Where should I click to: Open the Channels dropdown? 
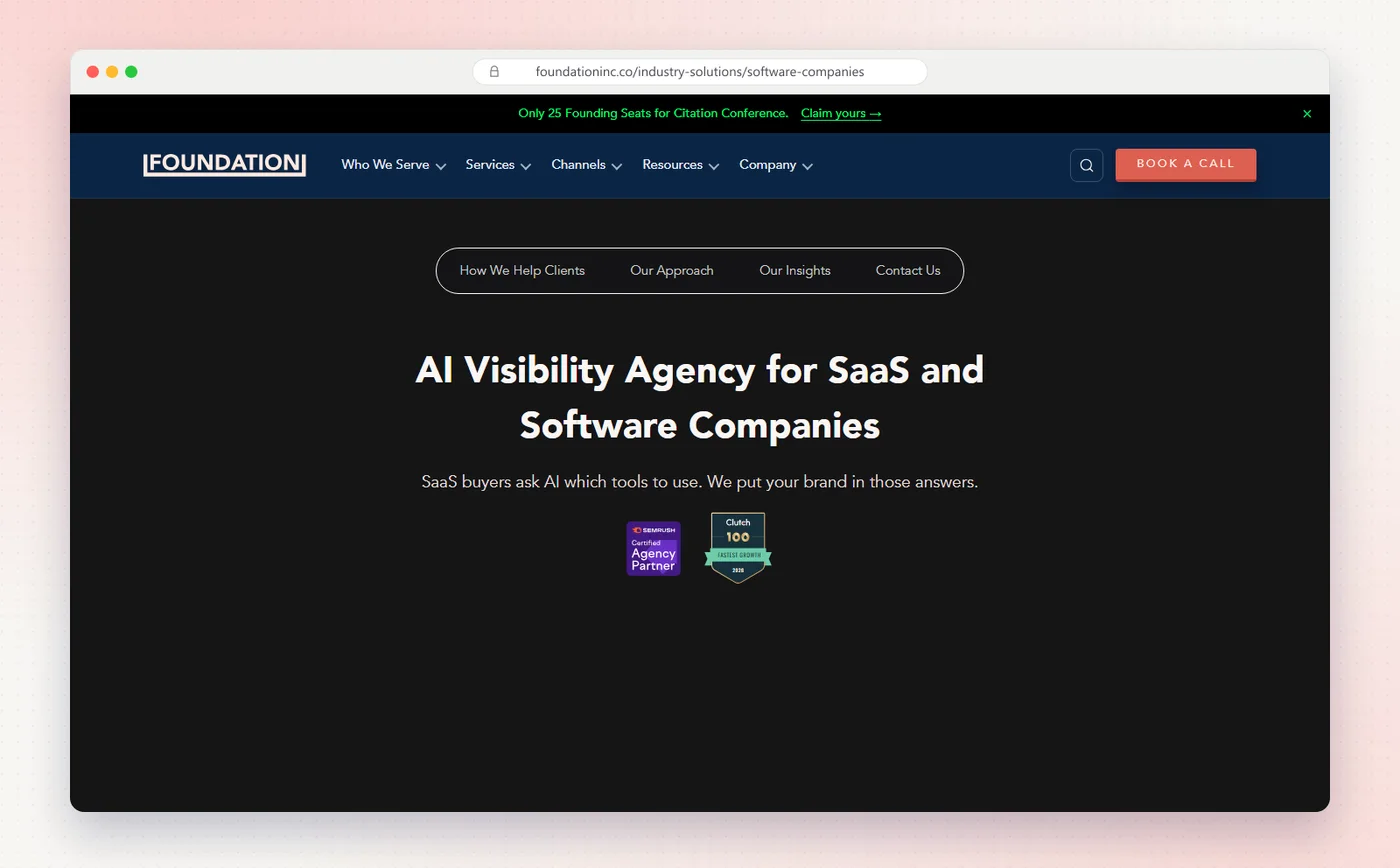coord(587,165)
